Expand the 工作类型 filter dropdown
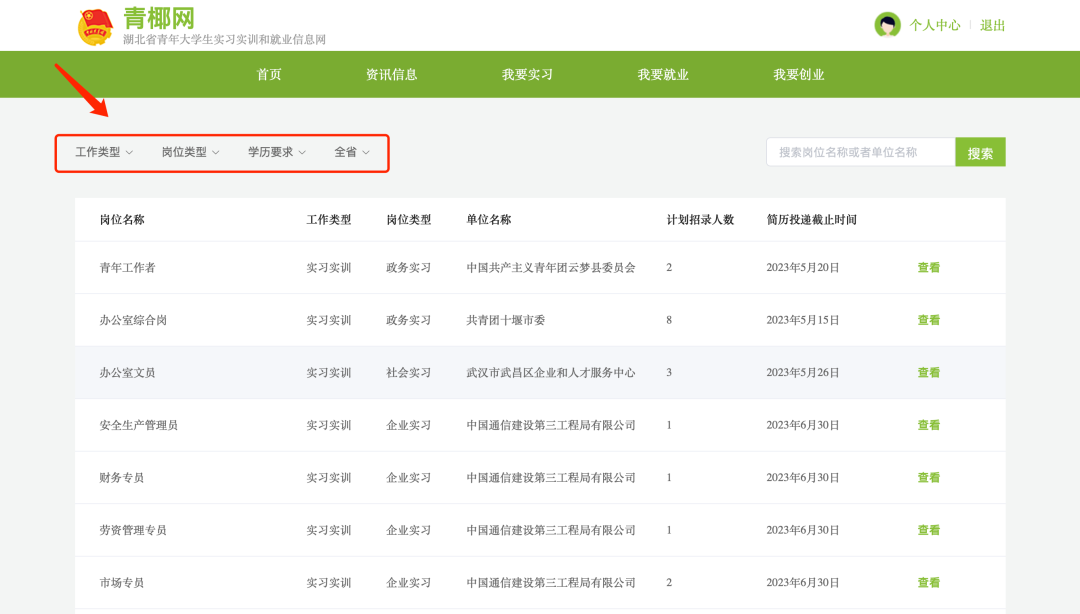The image size is (1080, 614). [104, 152]
